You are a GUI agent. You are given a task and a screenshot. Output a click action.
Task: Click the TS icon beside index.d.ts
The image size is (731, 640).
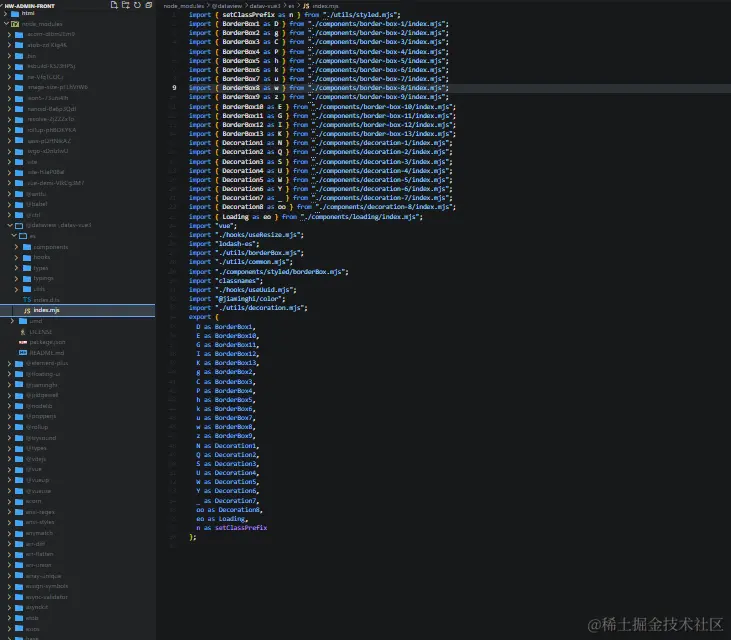pos(27,300)
